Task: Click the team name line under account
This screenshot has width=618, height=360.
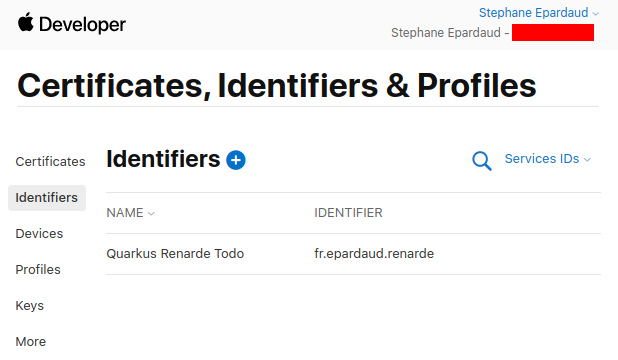Action: 492,33
